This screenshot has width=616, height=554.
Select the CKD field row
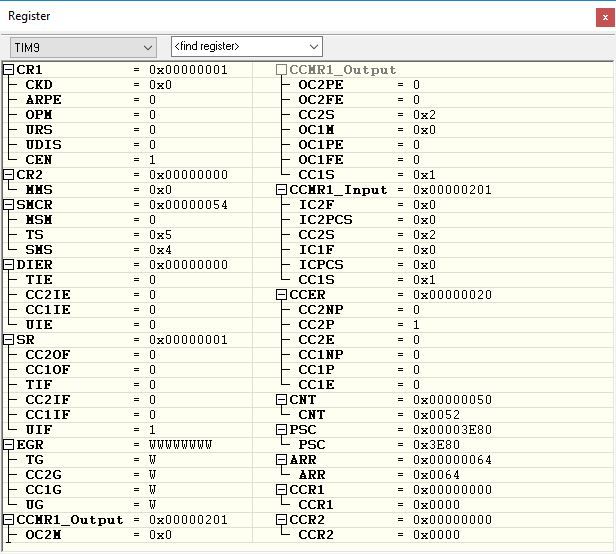128,85
